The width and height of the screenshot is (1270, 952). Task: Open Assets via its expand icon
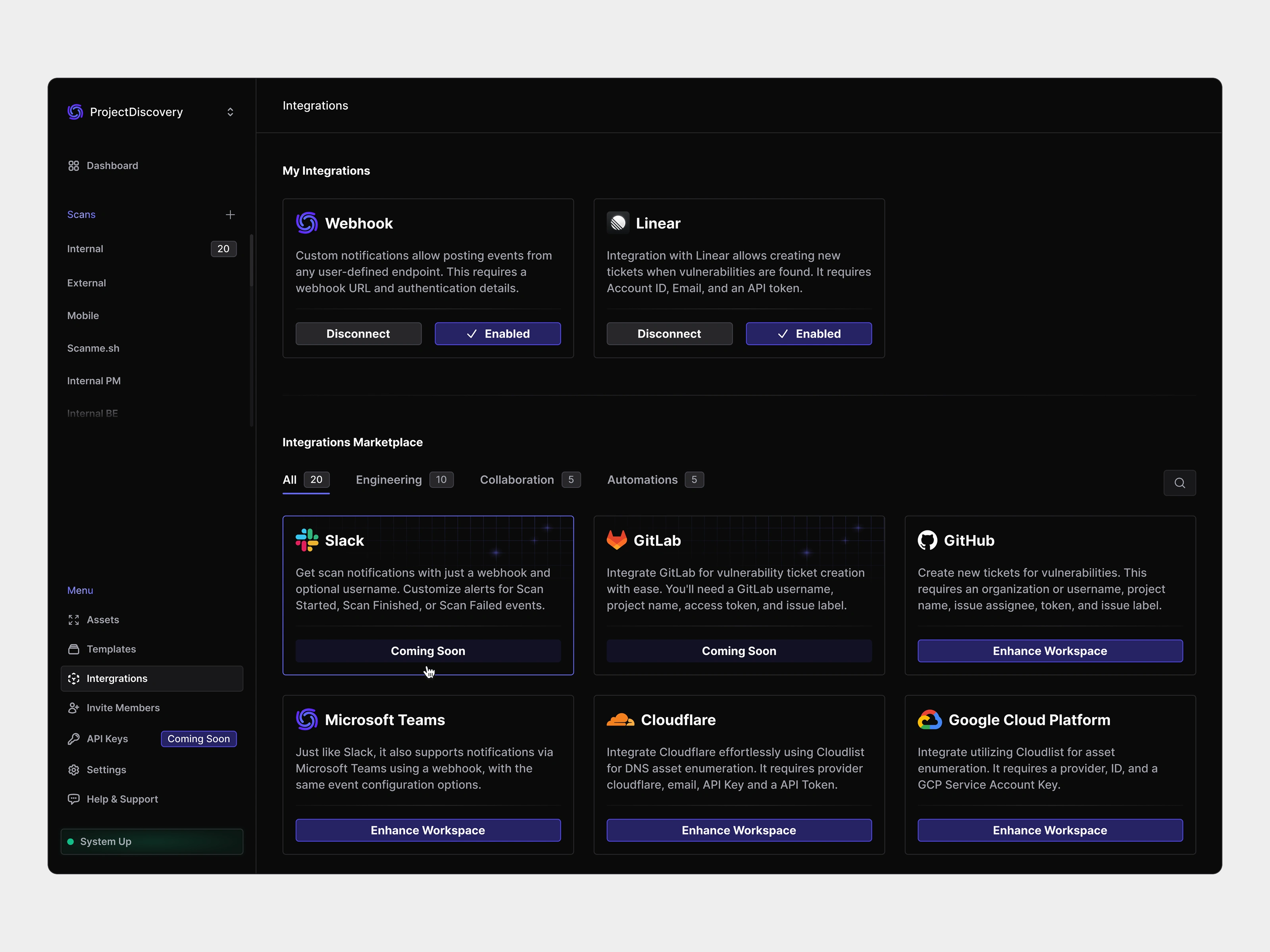tap(73, 620)
